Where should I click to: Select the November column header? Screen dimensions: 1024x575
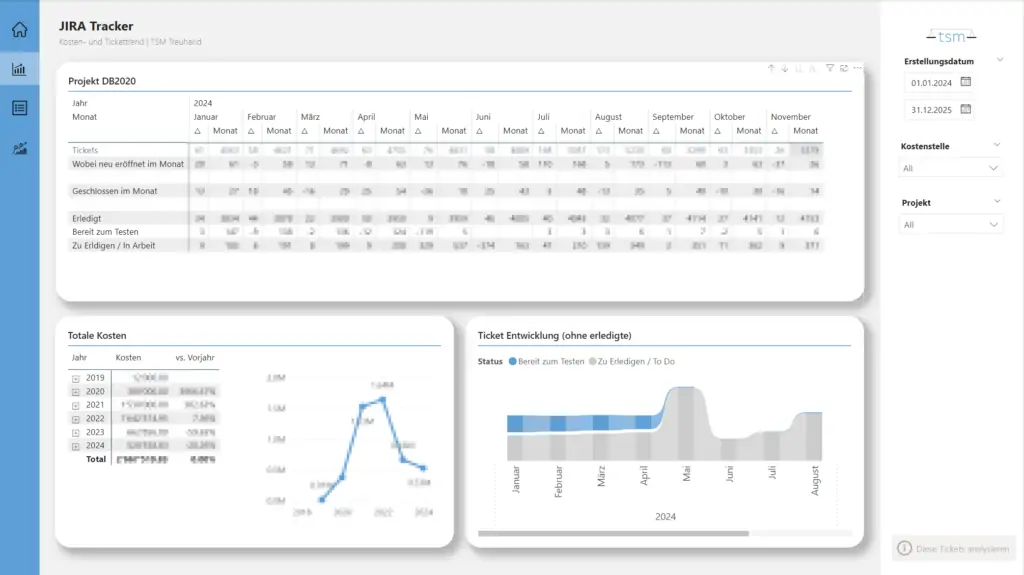click(790, 117)
